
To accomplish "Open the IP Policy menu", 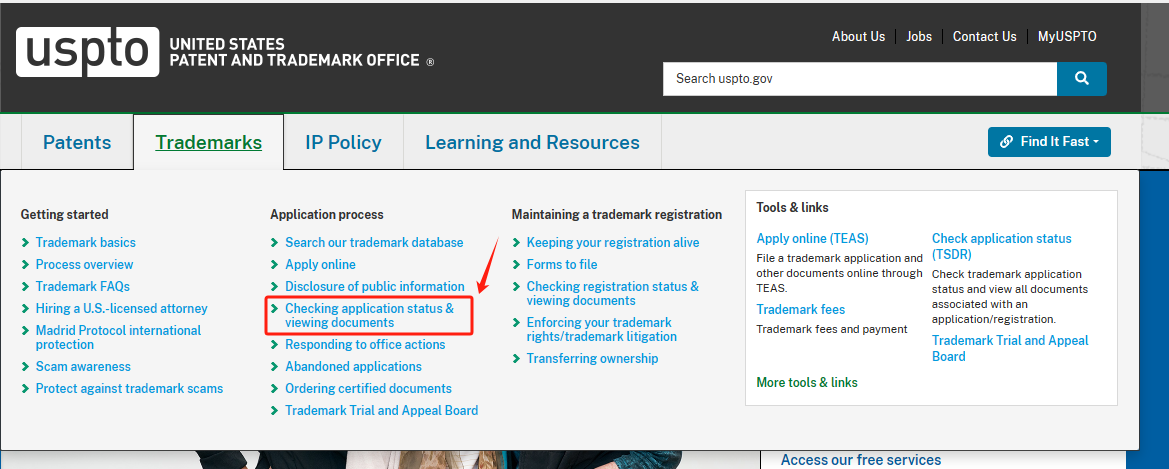I will tap(343, 143).
